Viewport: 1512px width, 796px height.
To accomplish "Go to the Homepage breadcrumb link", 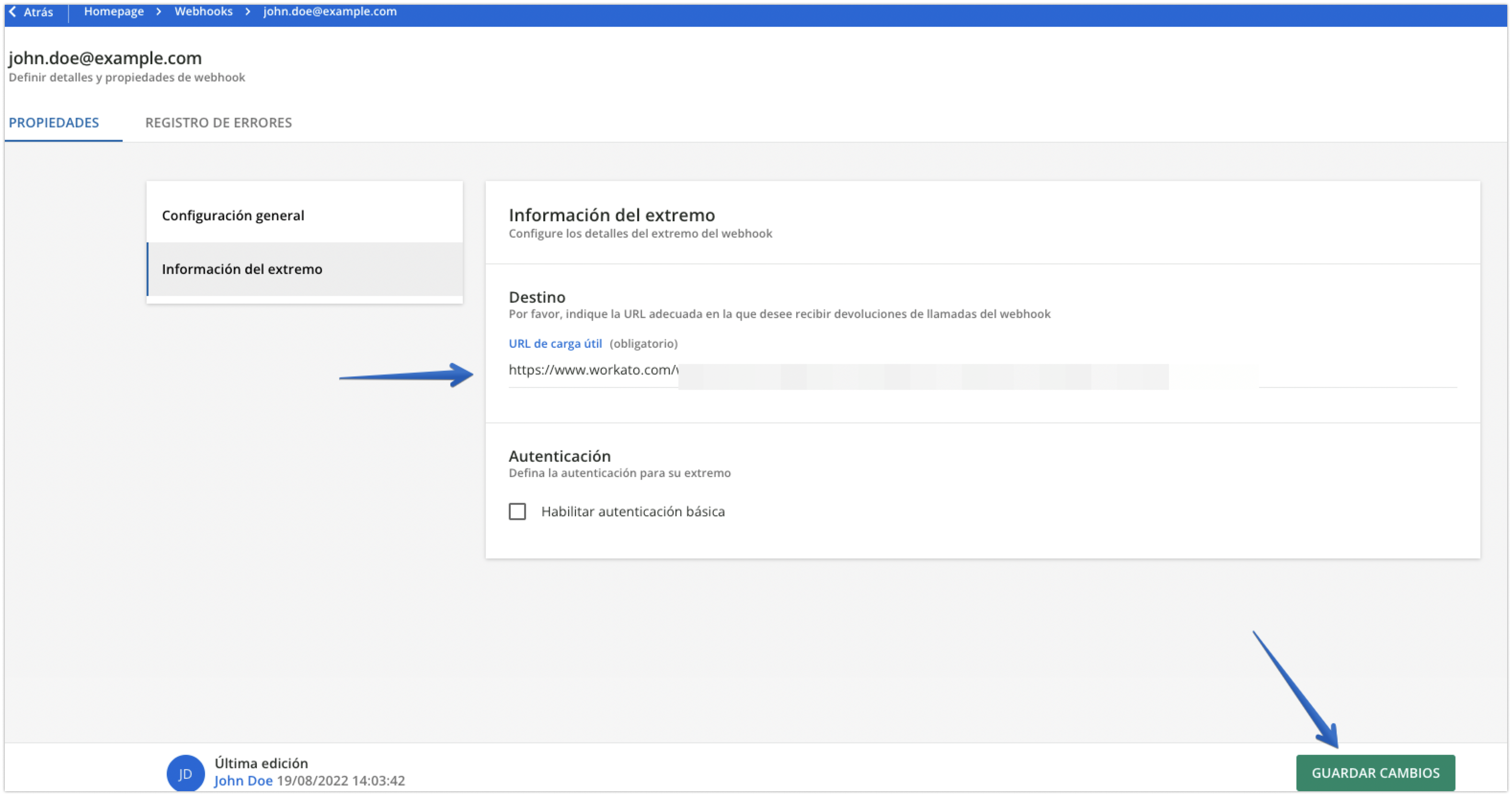I will point(114,11).
